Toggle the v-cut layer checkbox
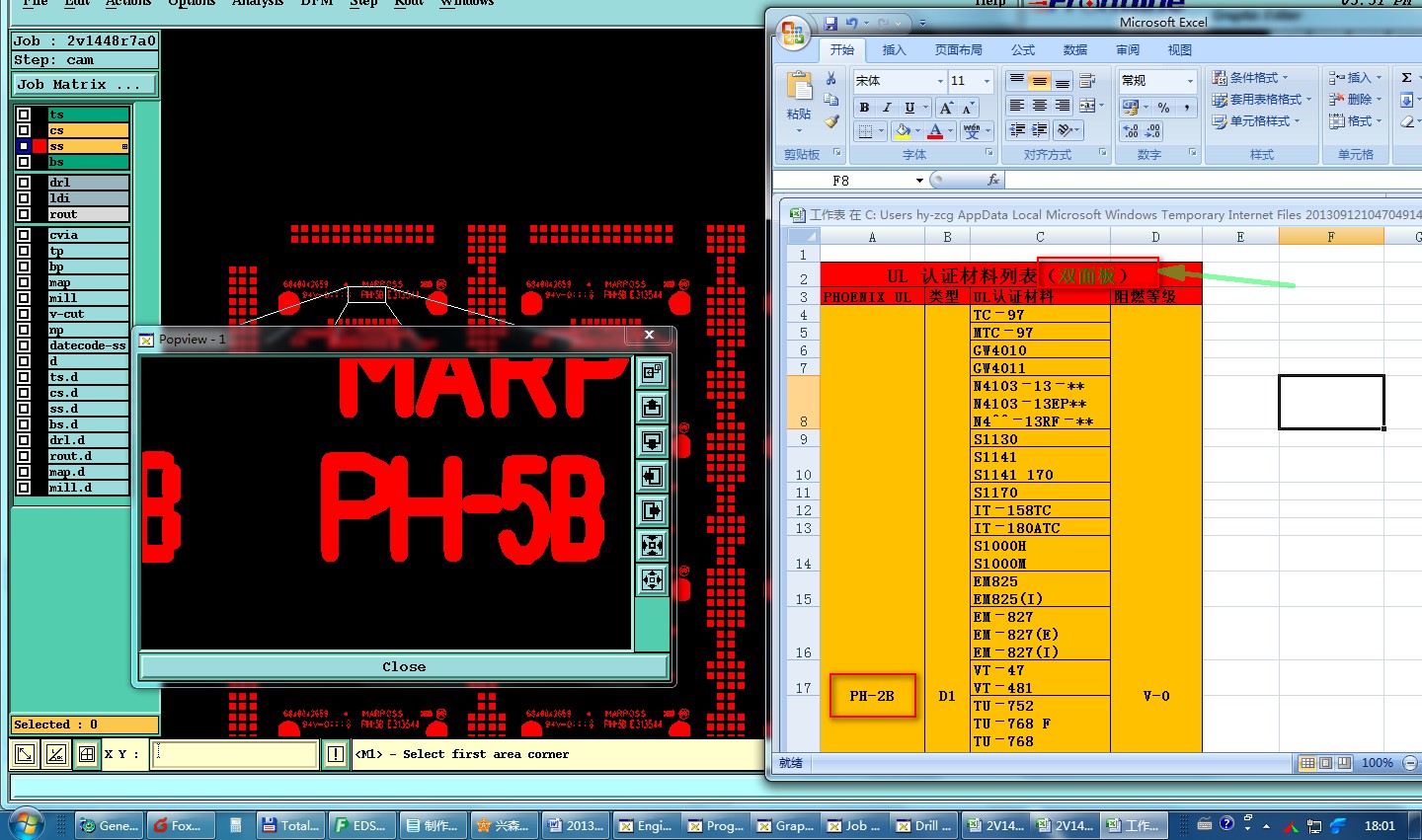This screenshot has width=1422, height=840. point(24,314)
